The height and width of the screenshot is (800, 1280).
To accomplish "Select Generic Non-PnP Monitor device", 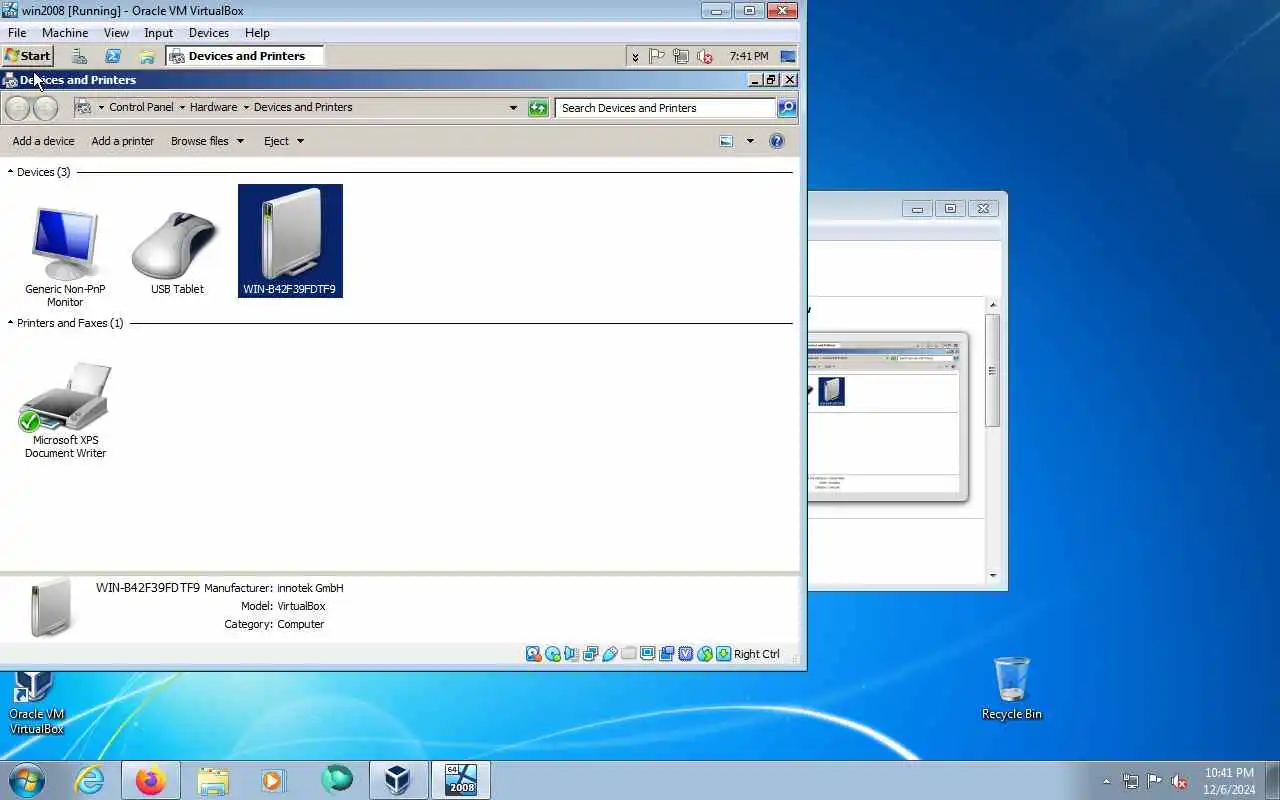I will (x=65, y=256).
